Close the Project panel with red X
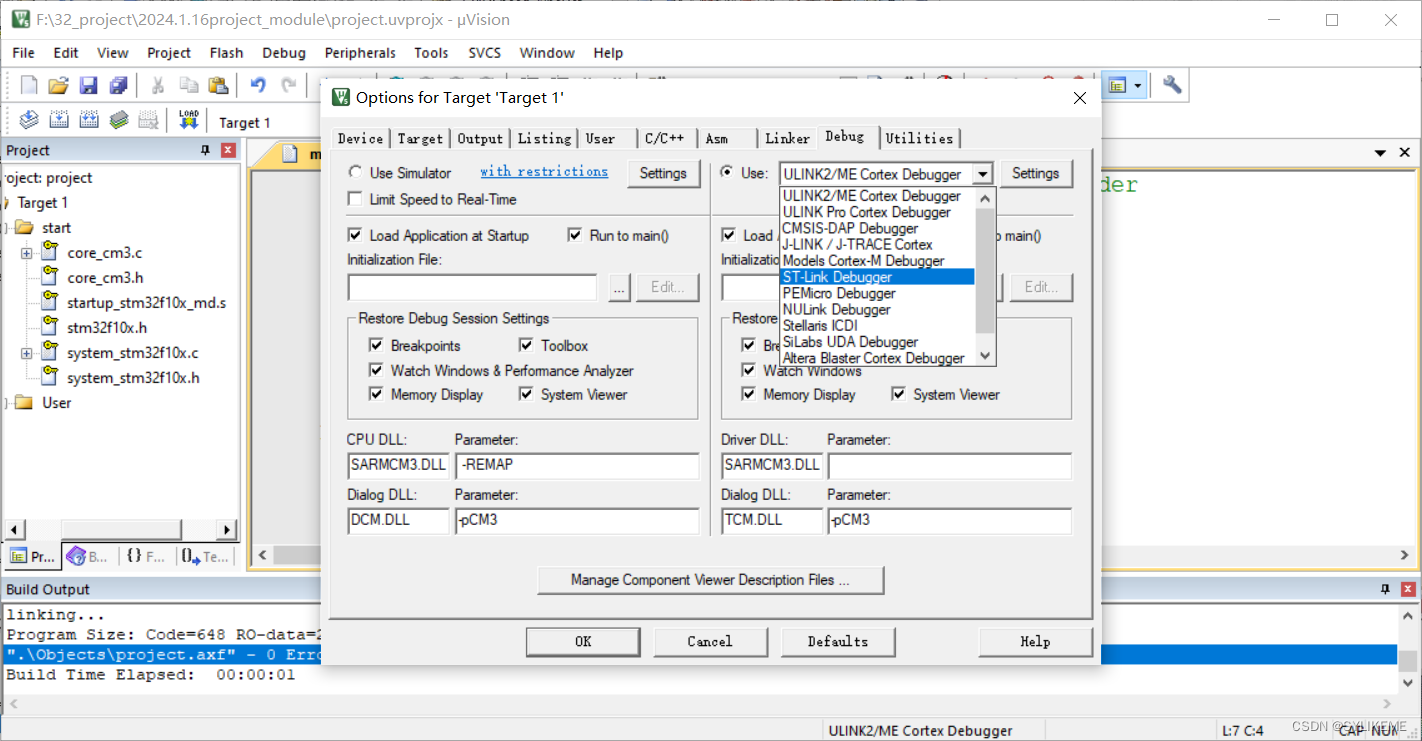This screenshot has height=741, width=1422. [228, 150]
